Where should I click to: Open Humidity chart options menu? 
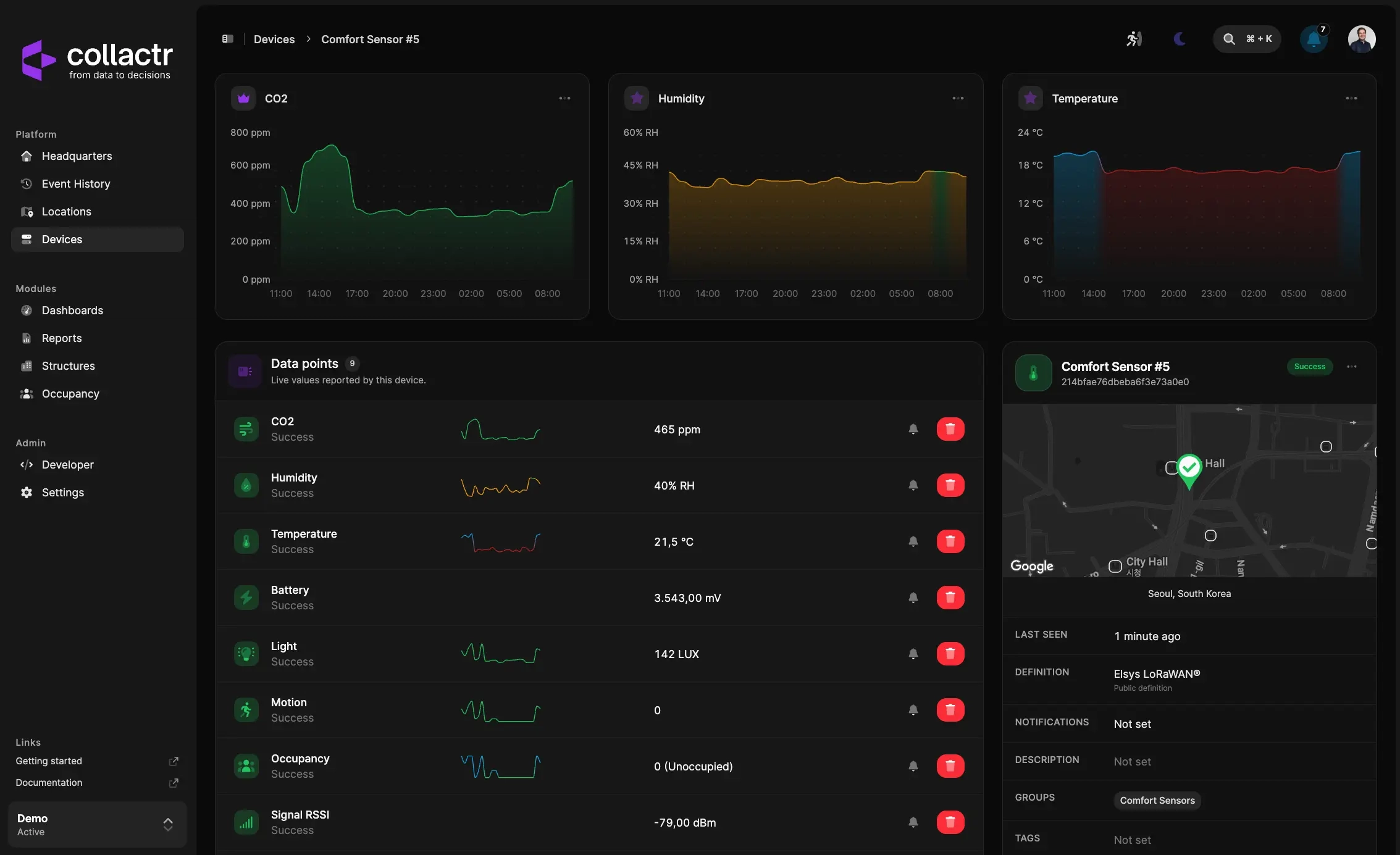coord(958,98)
